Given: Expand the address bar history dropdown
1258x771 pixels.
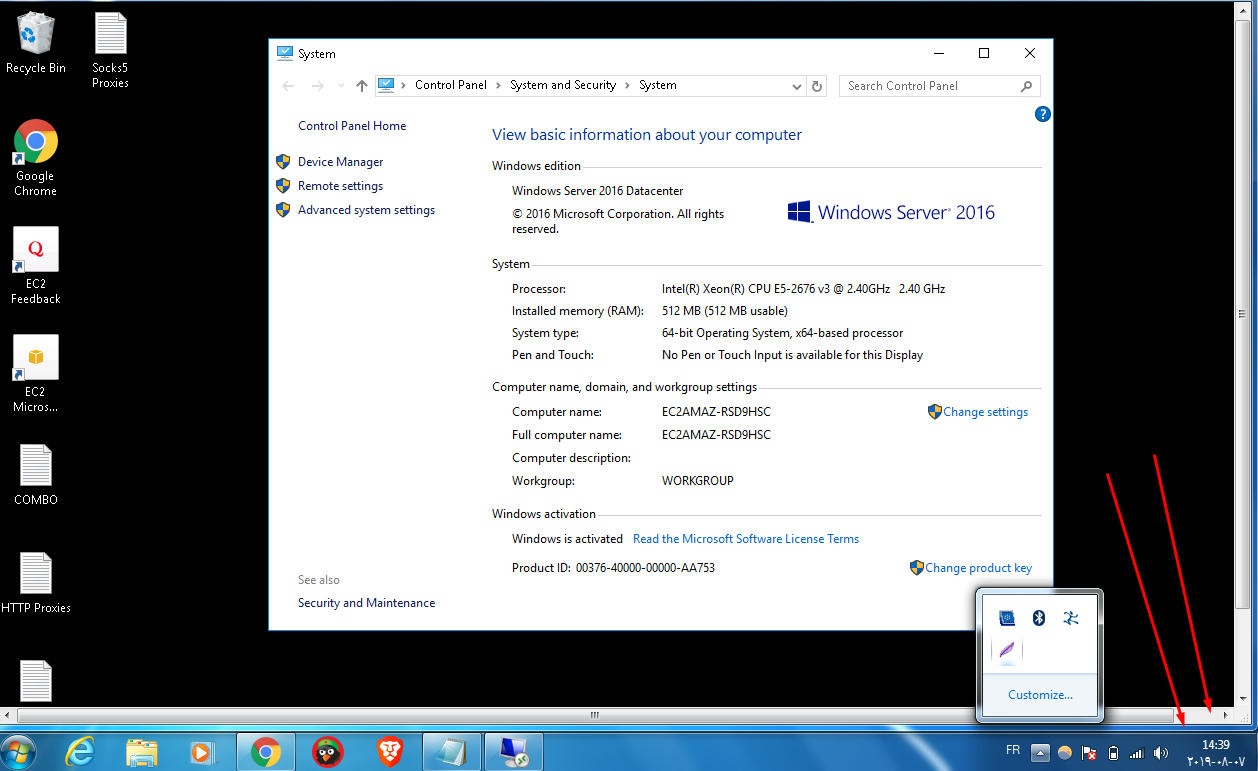Looking at the screenshot, I should pyautogui.click(x=797, y=86).
